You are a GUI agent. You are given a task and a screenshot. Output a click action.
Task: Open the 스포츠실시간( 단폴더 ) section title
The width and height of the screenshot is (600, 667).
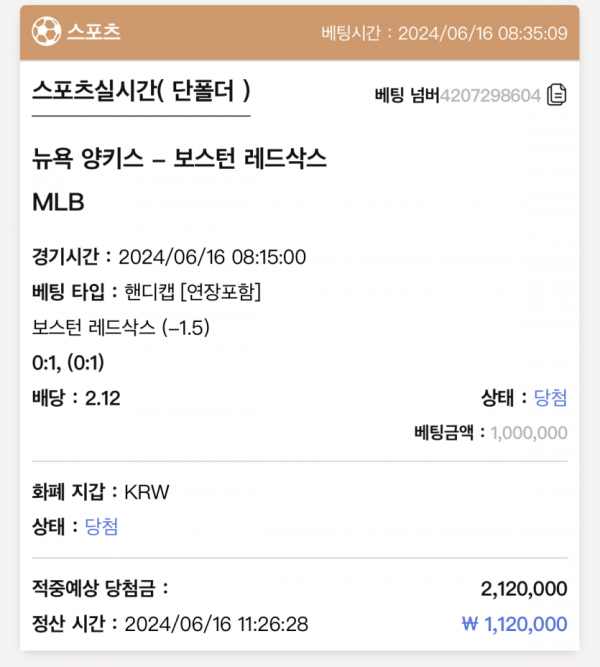tap(140, 92)
